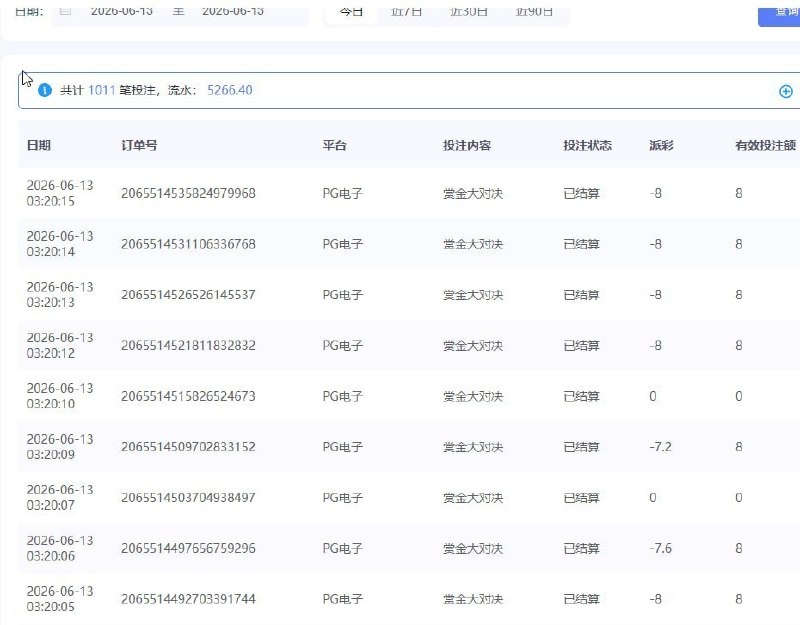Screen dimensions: 800x625
Task: Click the date cell 03:20:07
Action: click(x=60, y=497)
